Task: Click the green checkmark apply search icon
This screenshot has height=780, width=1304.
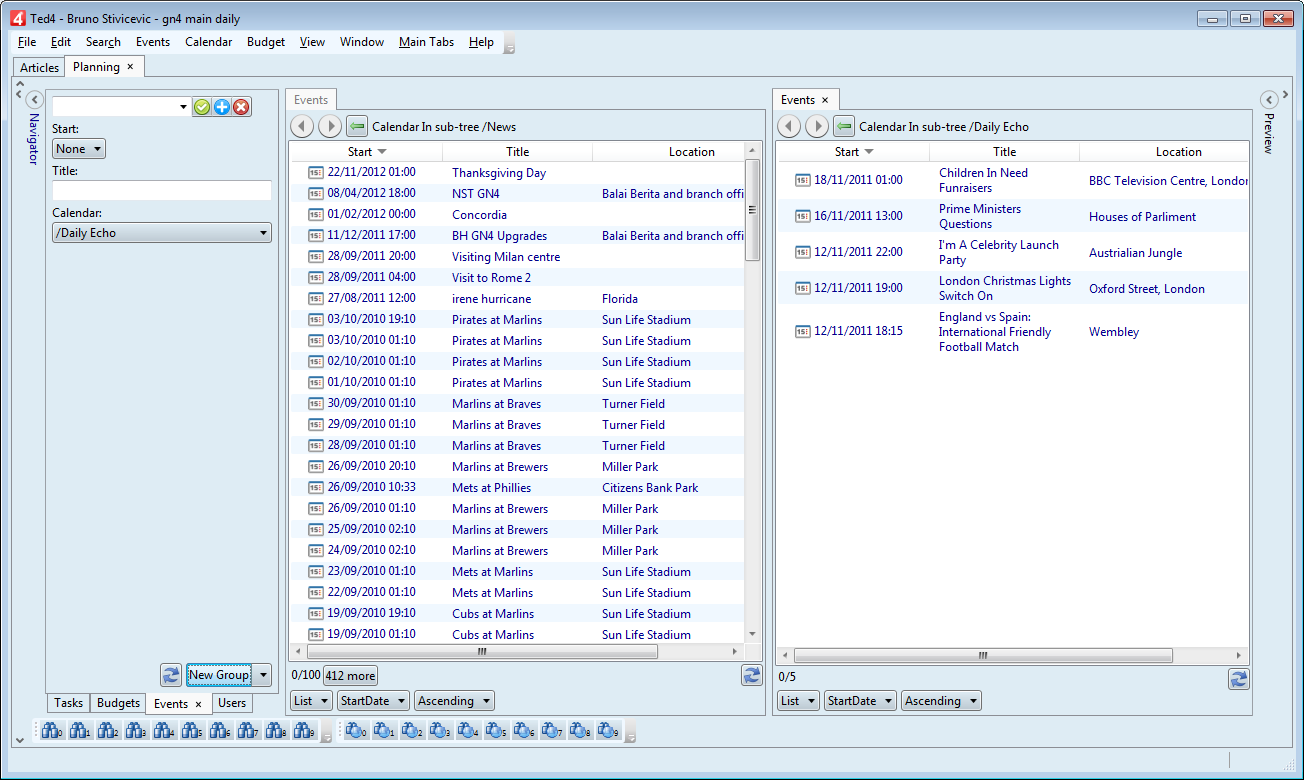Action: 202,107
